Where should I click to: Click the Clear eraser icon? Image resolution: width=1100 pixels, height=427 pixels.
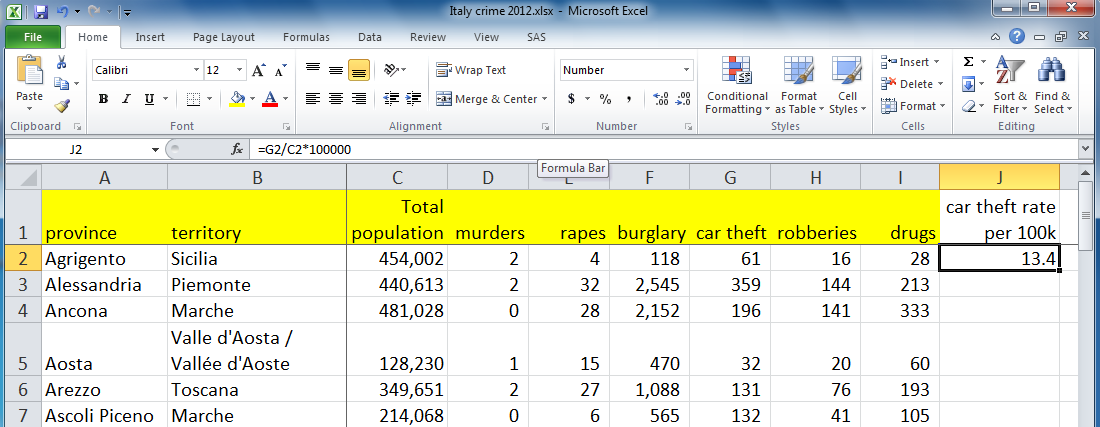pos(968,106)
